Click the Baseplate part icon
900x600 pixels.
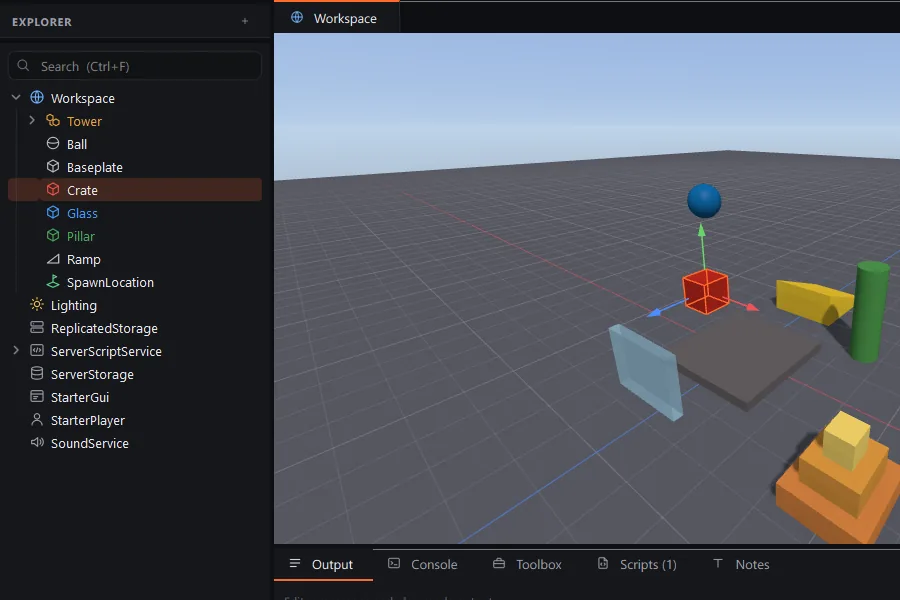coord(53,167)
